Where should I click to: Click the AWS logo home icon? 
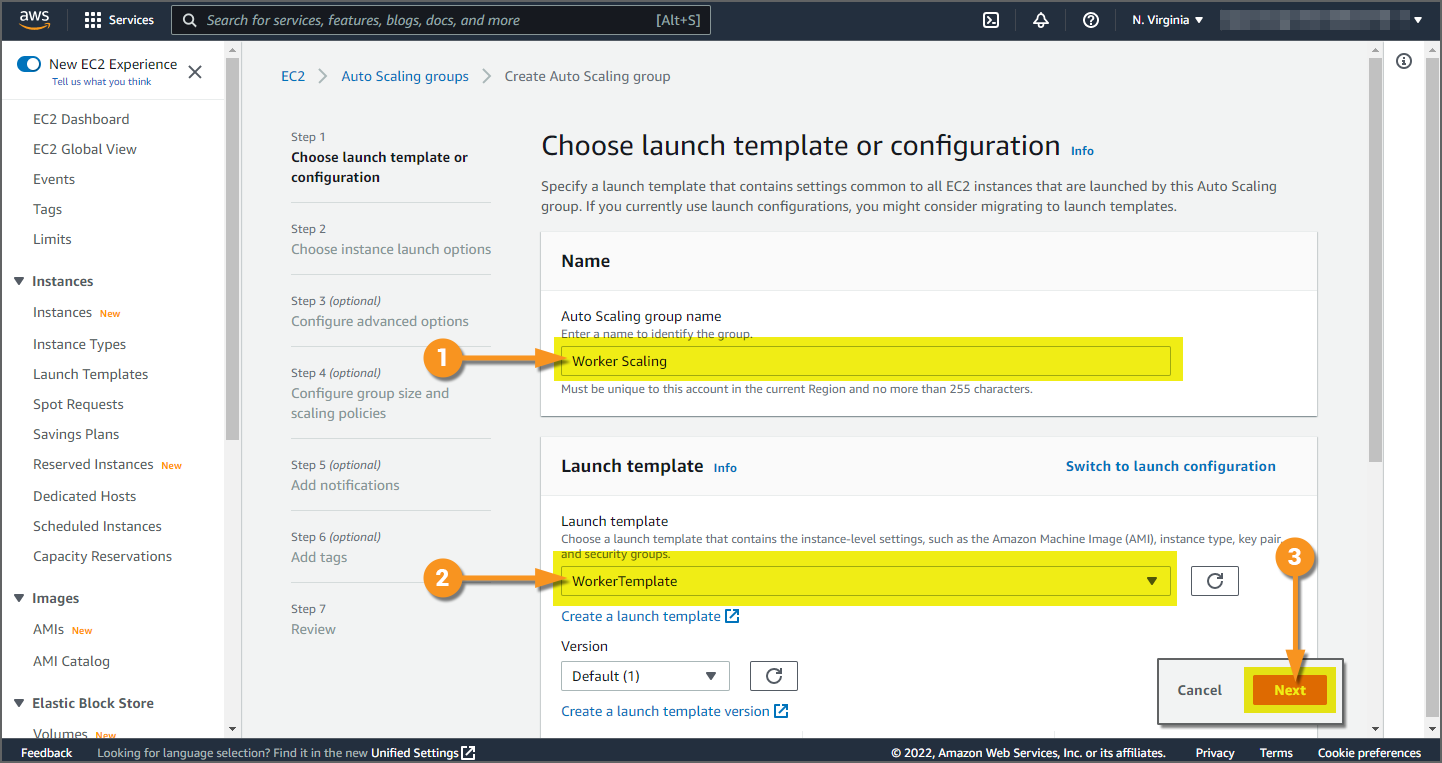click(x=34, y=20)
